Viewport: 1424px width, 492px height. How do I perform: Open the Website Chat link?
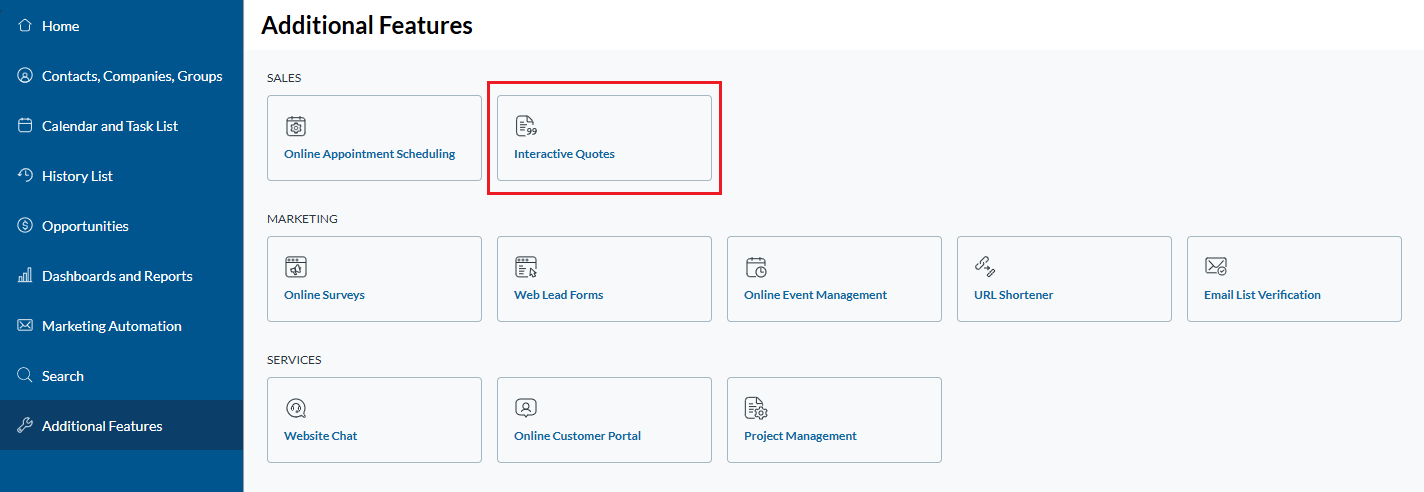pyautogui.click(x=320, y=436)
